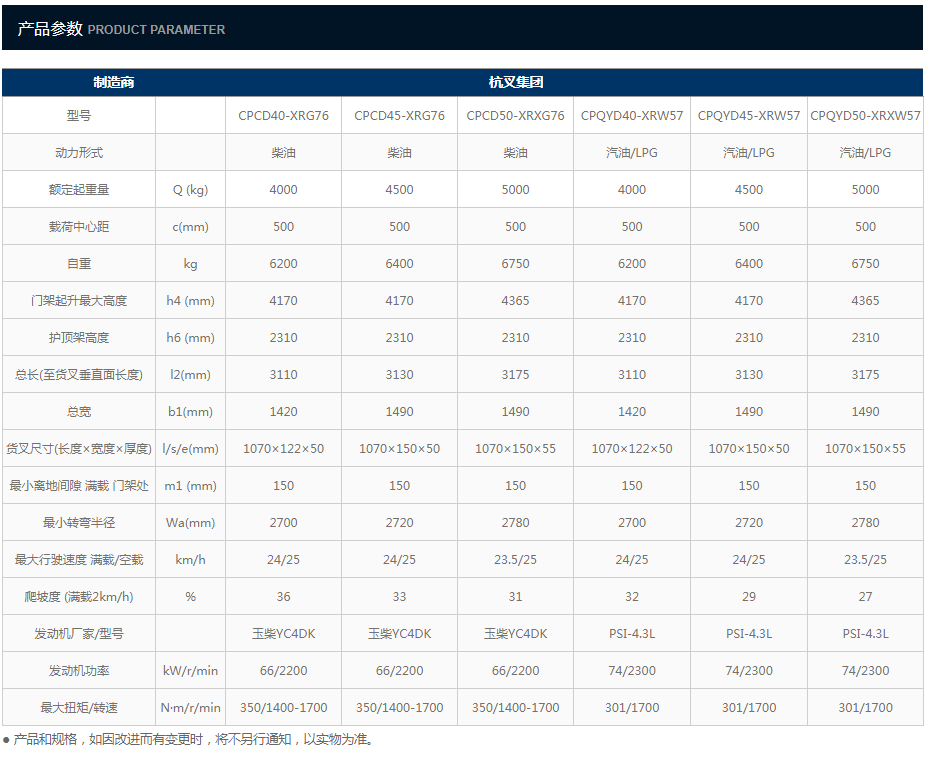Screen dimensions: 927x769
Task: Select the 制造商 header cell
Action: point(114,82)
